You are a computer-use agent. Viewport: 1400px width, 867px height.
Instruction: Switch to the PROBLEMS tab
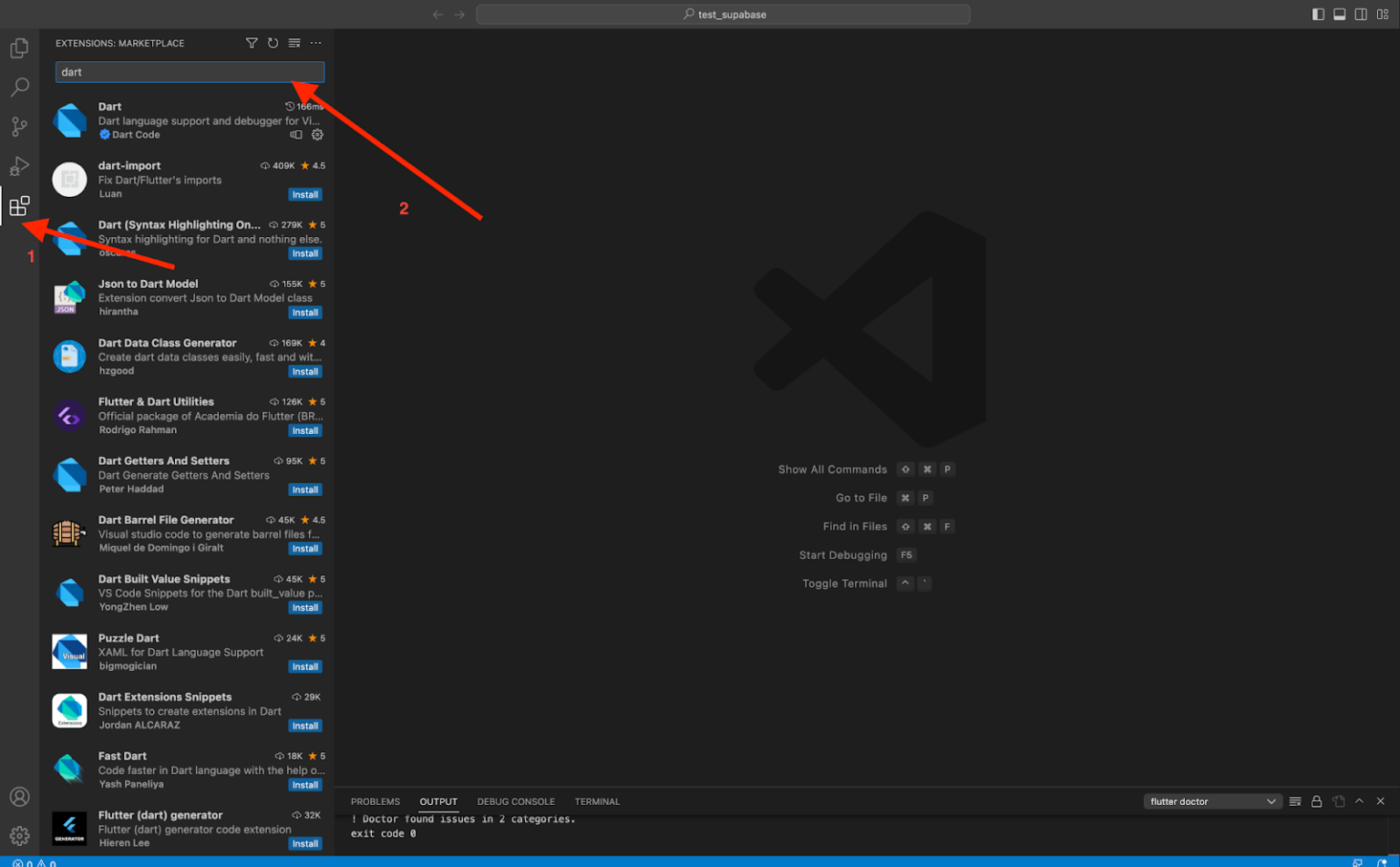[x=375, y=801]
